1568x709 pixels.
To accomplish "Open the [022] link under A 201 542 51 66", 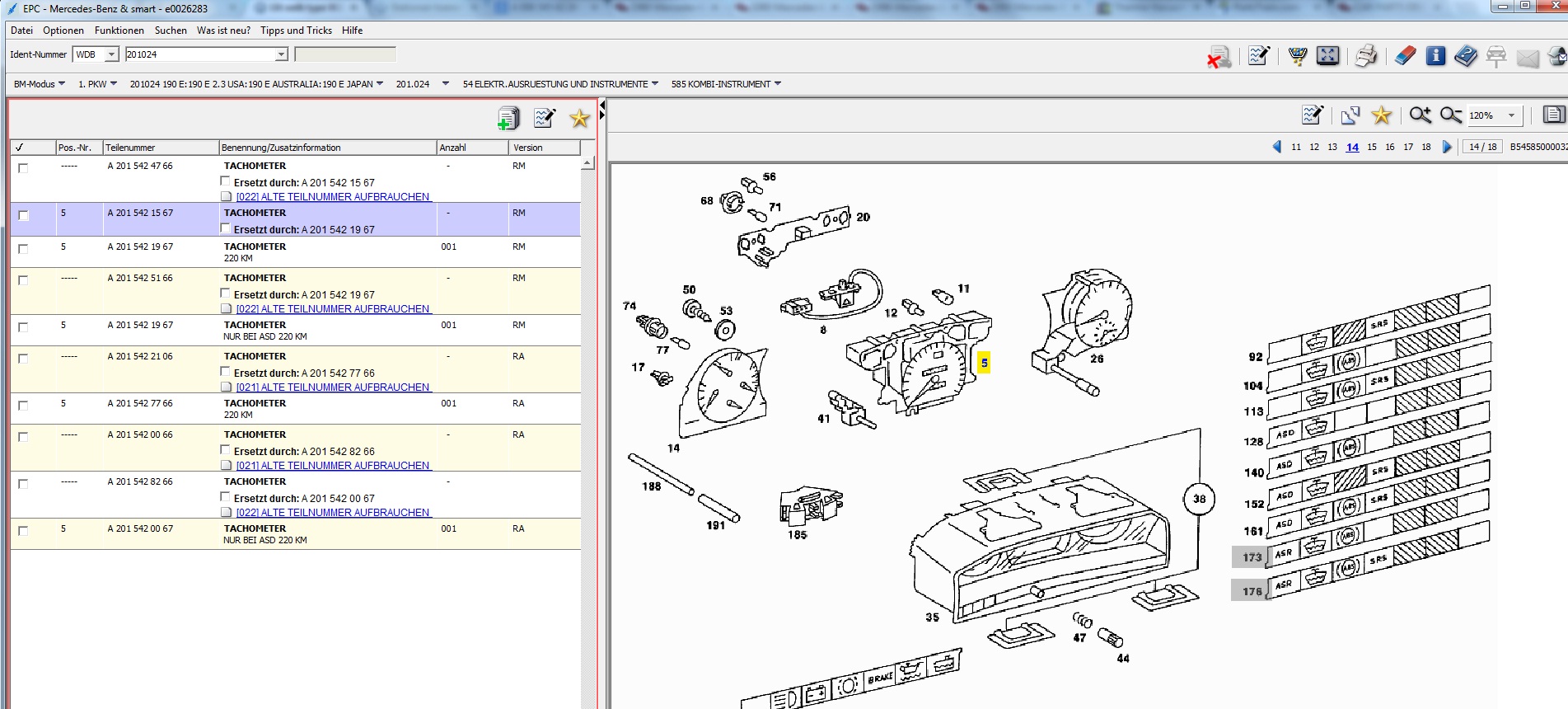I will [x=334, y=309].
